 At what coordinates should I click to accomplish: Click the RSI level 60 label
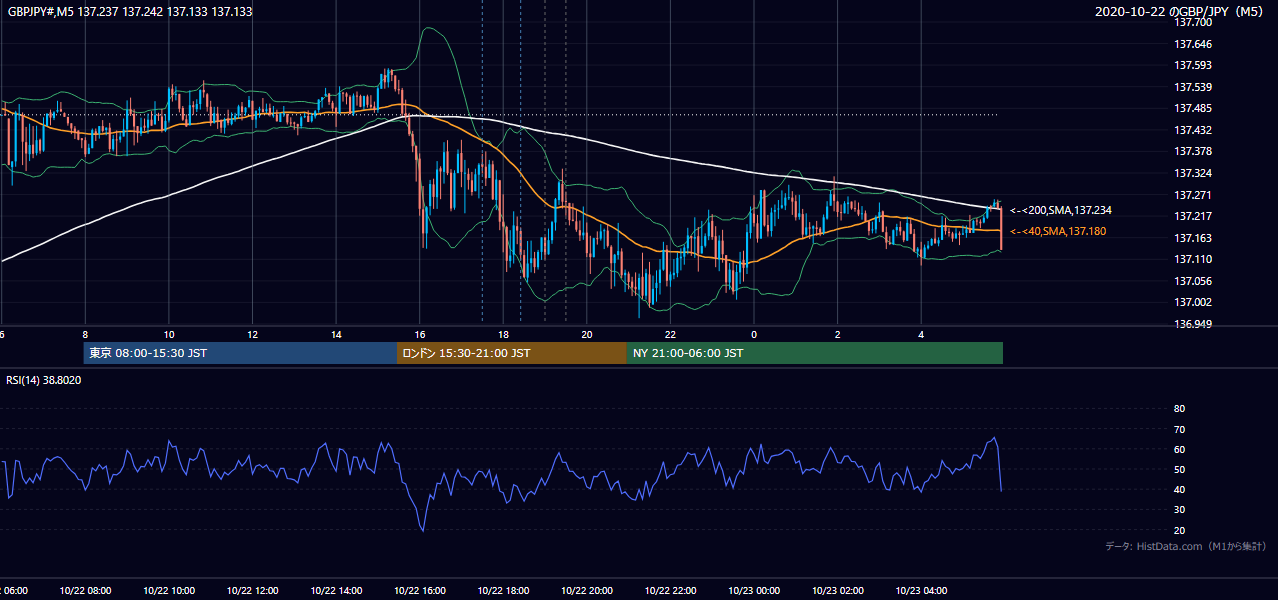click(x=1179, y=449)
